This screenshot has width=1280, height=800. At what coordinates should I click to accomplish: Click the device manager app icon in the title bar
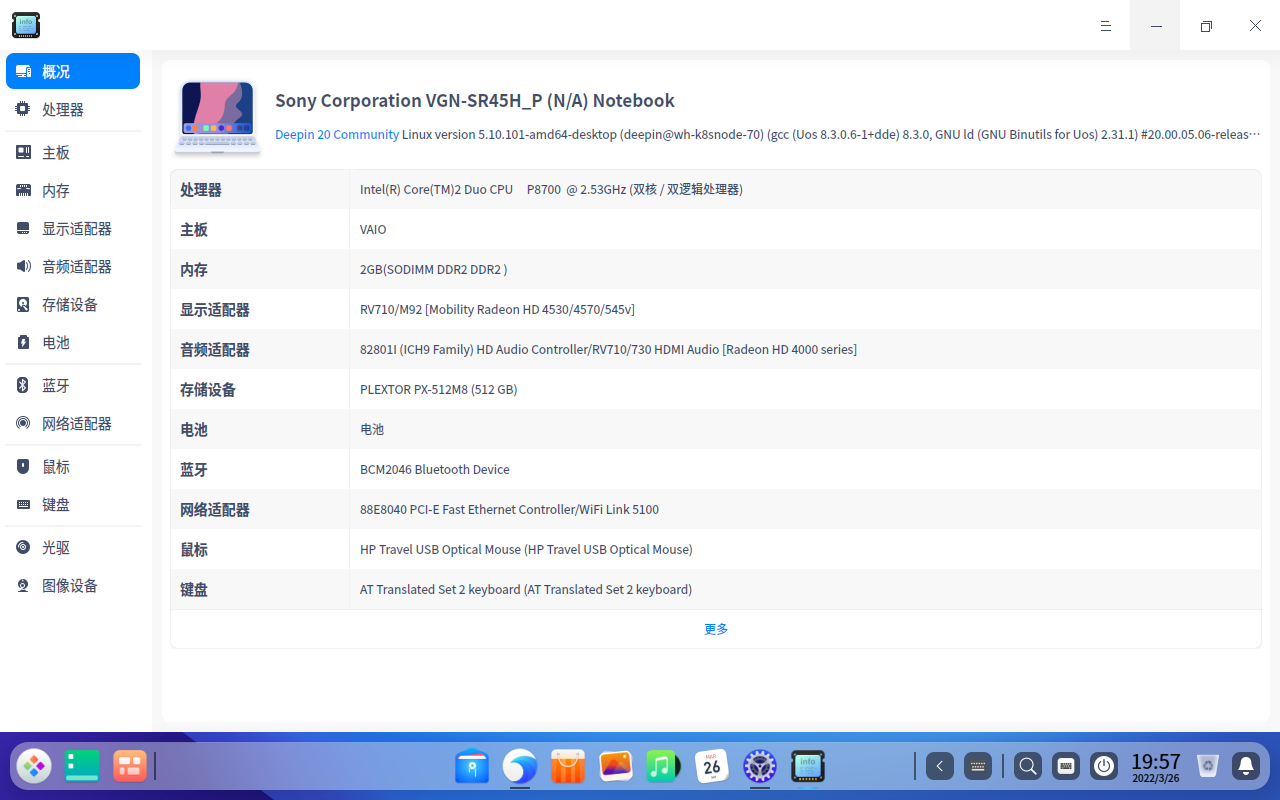point(26,25)
